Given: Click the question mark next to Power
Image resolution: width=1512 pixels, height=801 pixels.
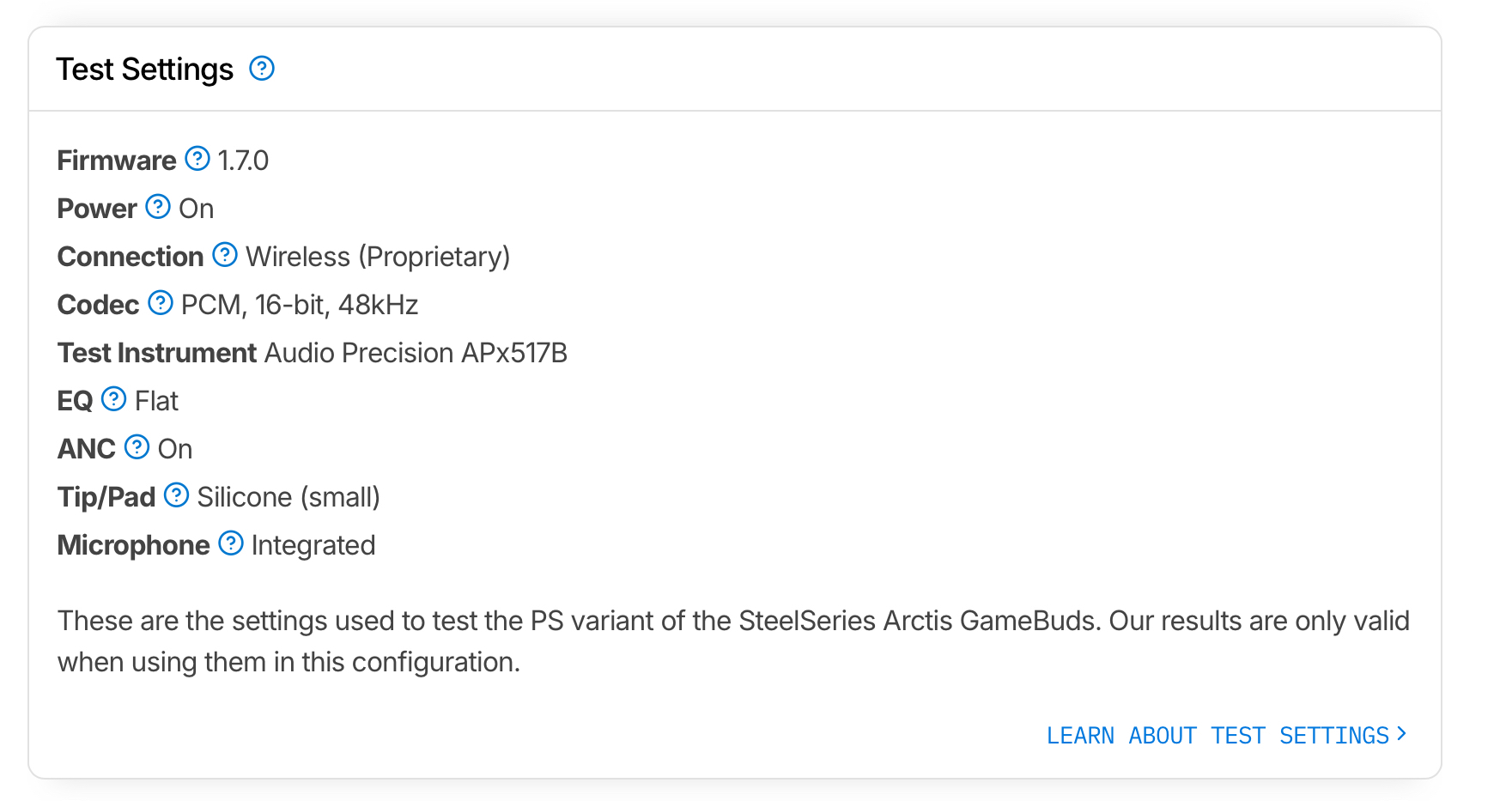Looking at the screenshot, I should 158,207.
